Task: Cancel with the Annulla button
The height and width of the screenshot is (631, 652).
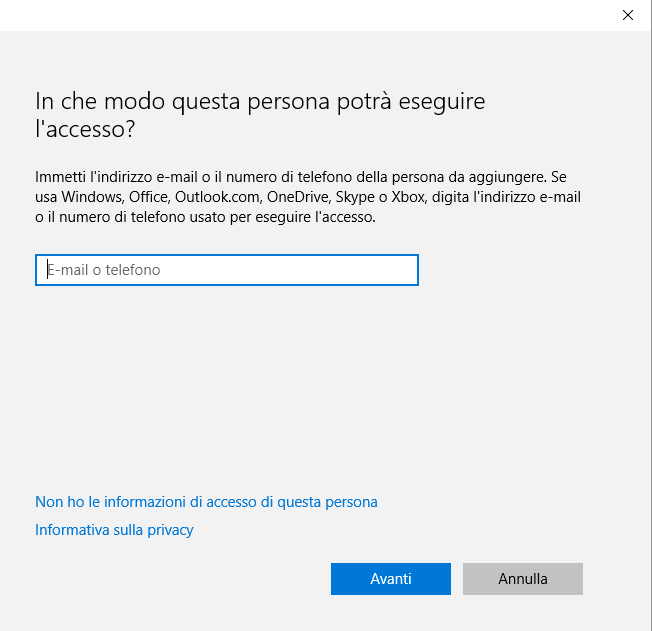Action: coord(522,579)
